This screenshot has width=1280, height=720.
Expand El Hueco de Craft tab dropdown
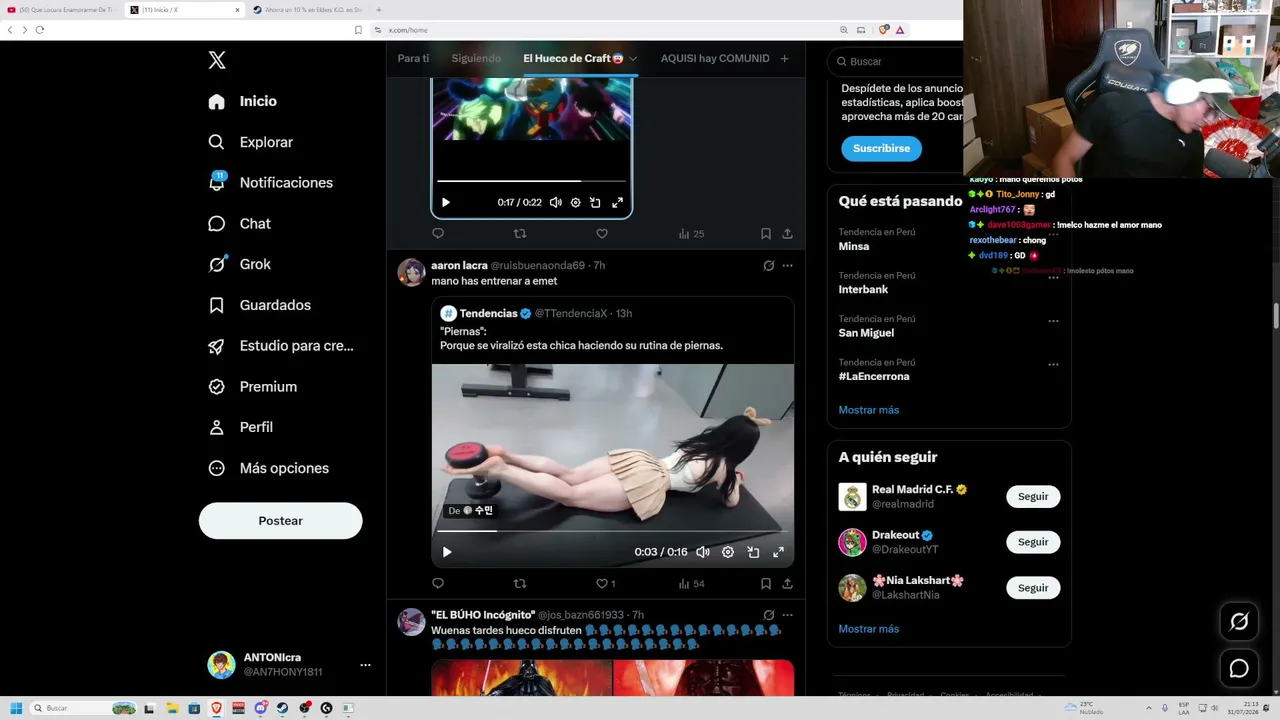point(633,59)
